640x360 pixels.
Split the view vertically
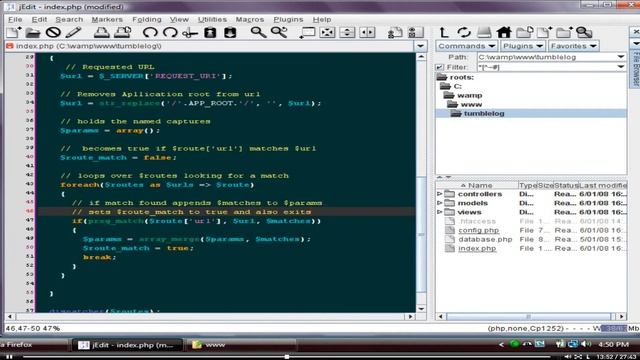(x=367, y=32)
